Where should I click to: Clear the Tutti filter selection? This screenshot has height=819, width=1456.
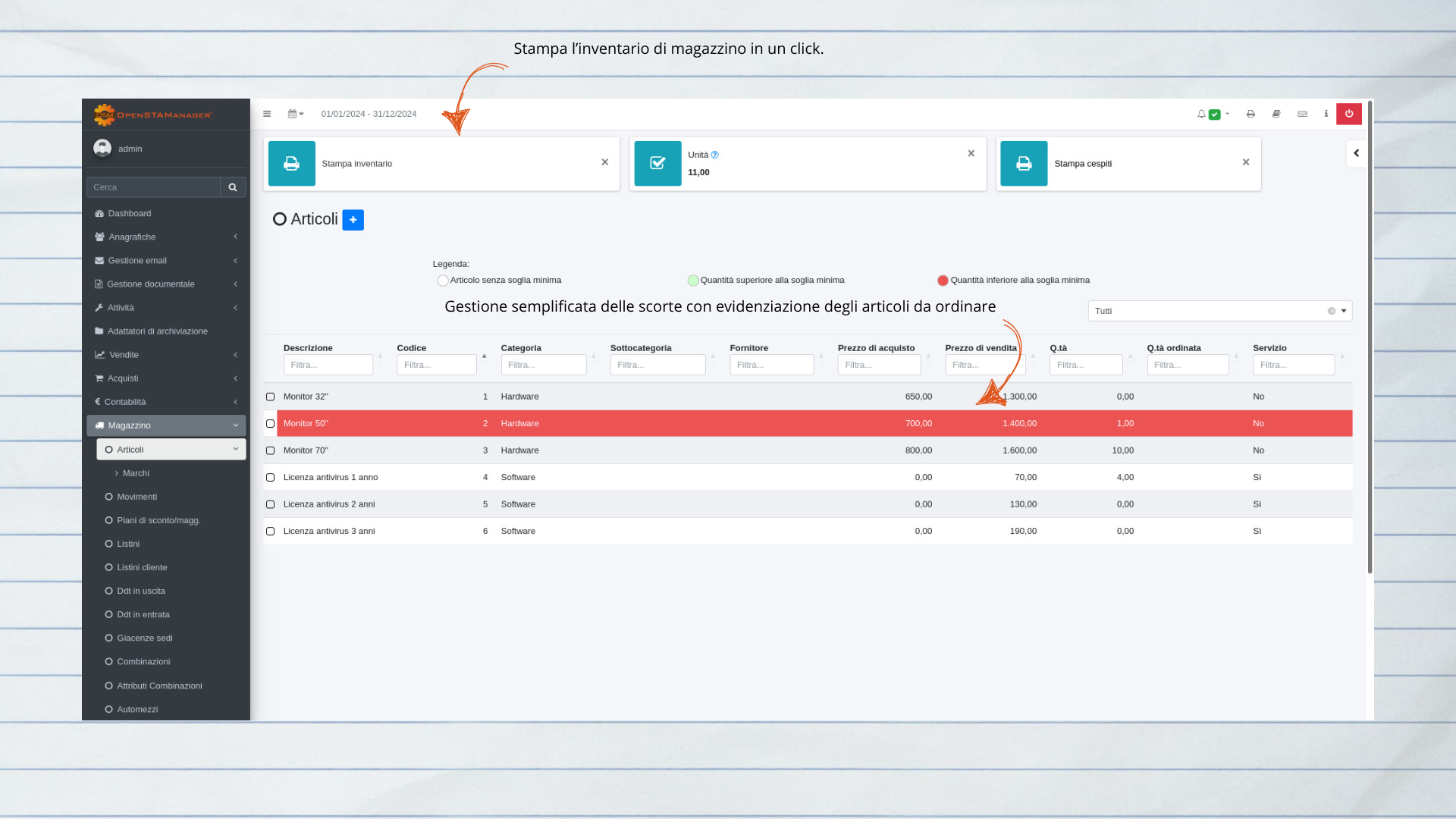tap(1331, 311)
